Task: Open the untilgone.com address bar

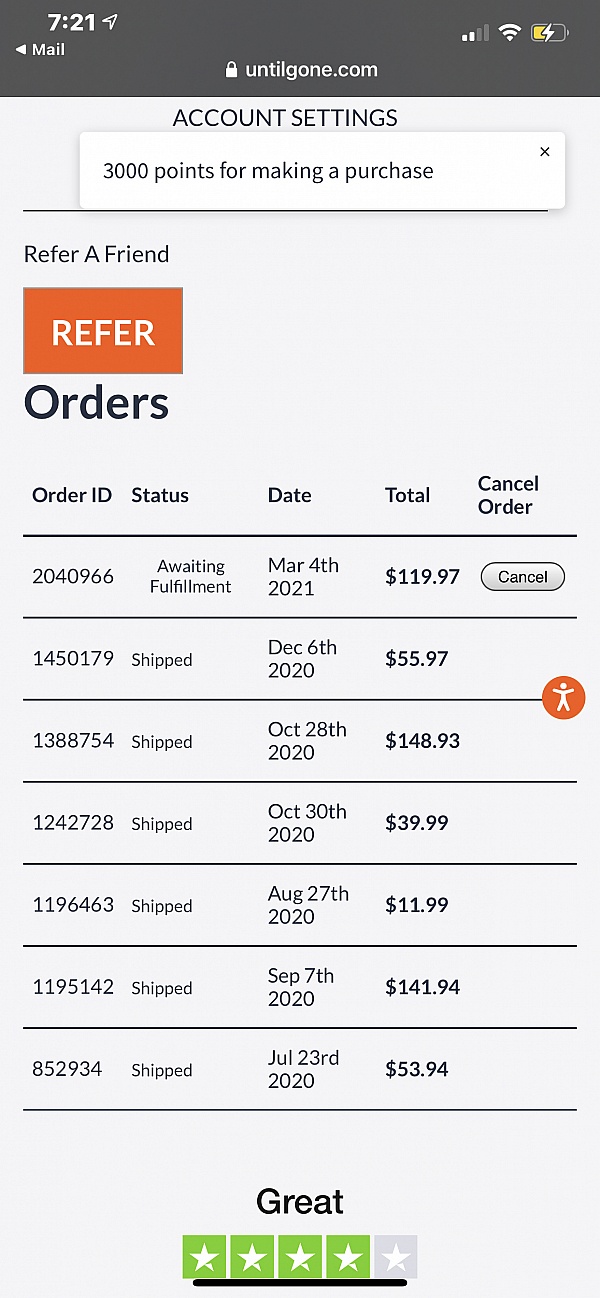Action: pos(302,70)
